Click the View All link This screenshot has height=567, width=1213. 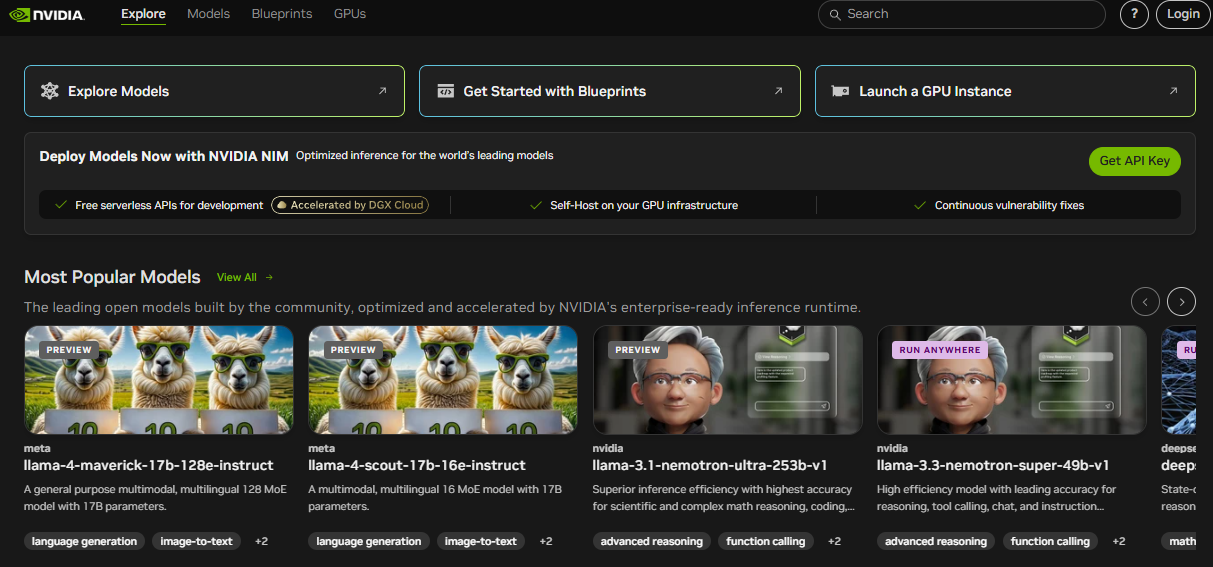click(x=237, y=277)
